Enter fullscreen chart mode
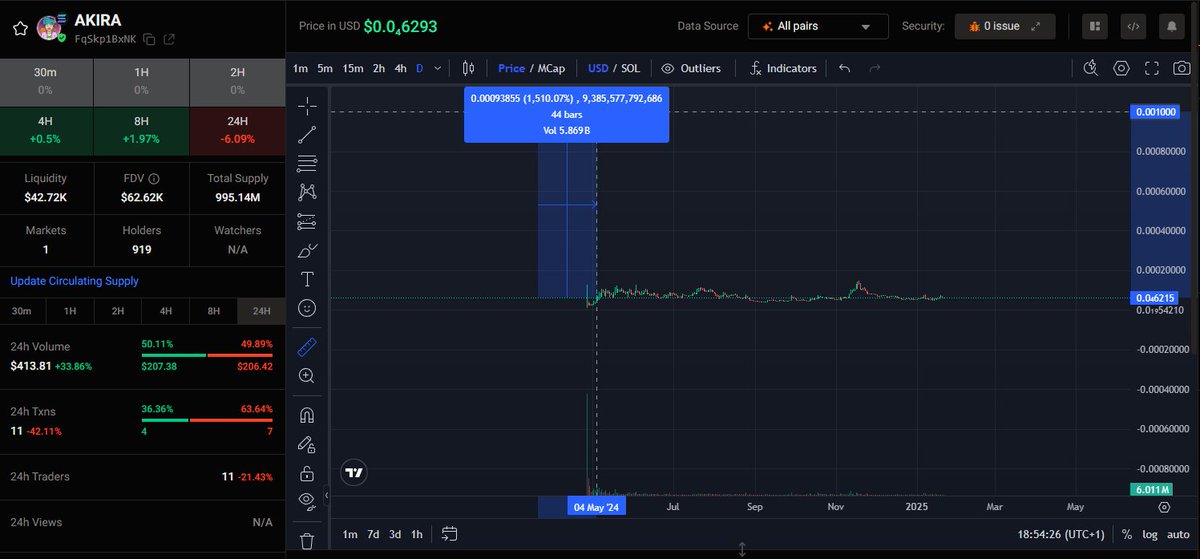Viewport: 1200px width, 559px height. click(1152, 68)
